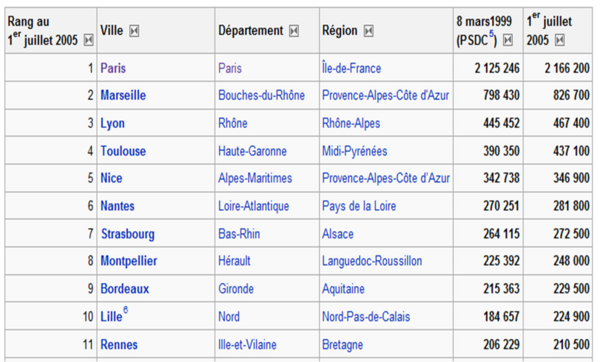The height and width of the screenshot is (362, 600).
Task: Open footnote 6 next to Lille
Action: [x=126, y=310]
